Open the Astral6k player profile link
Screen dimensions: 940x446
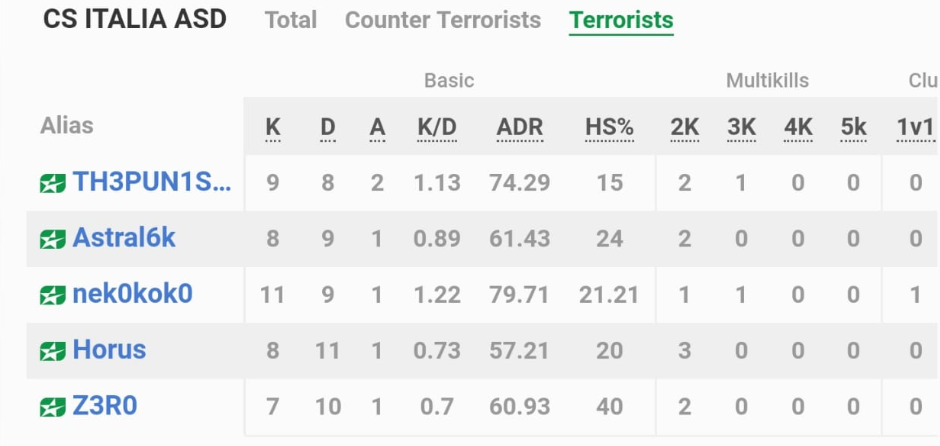click(124, 238)
